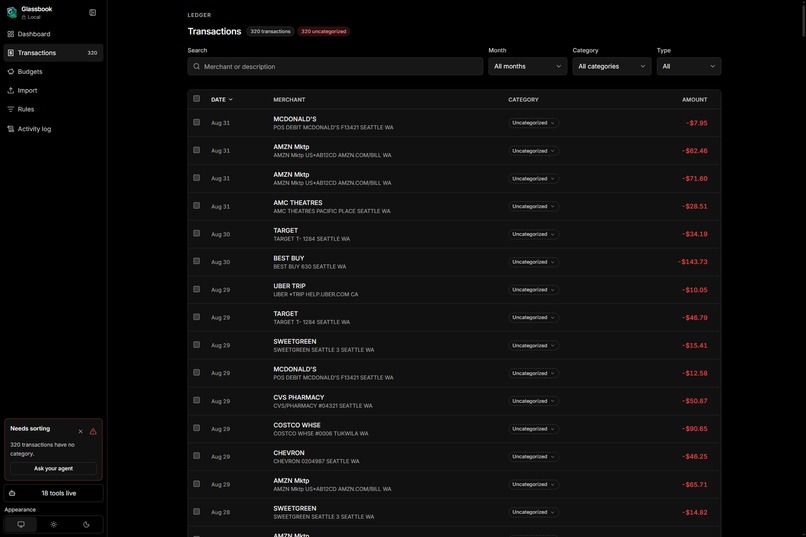The height and width of the screenshot is (537, 806).
Task: Open the Month filter dropdown
Action: click(527, 66)
